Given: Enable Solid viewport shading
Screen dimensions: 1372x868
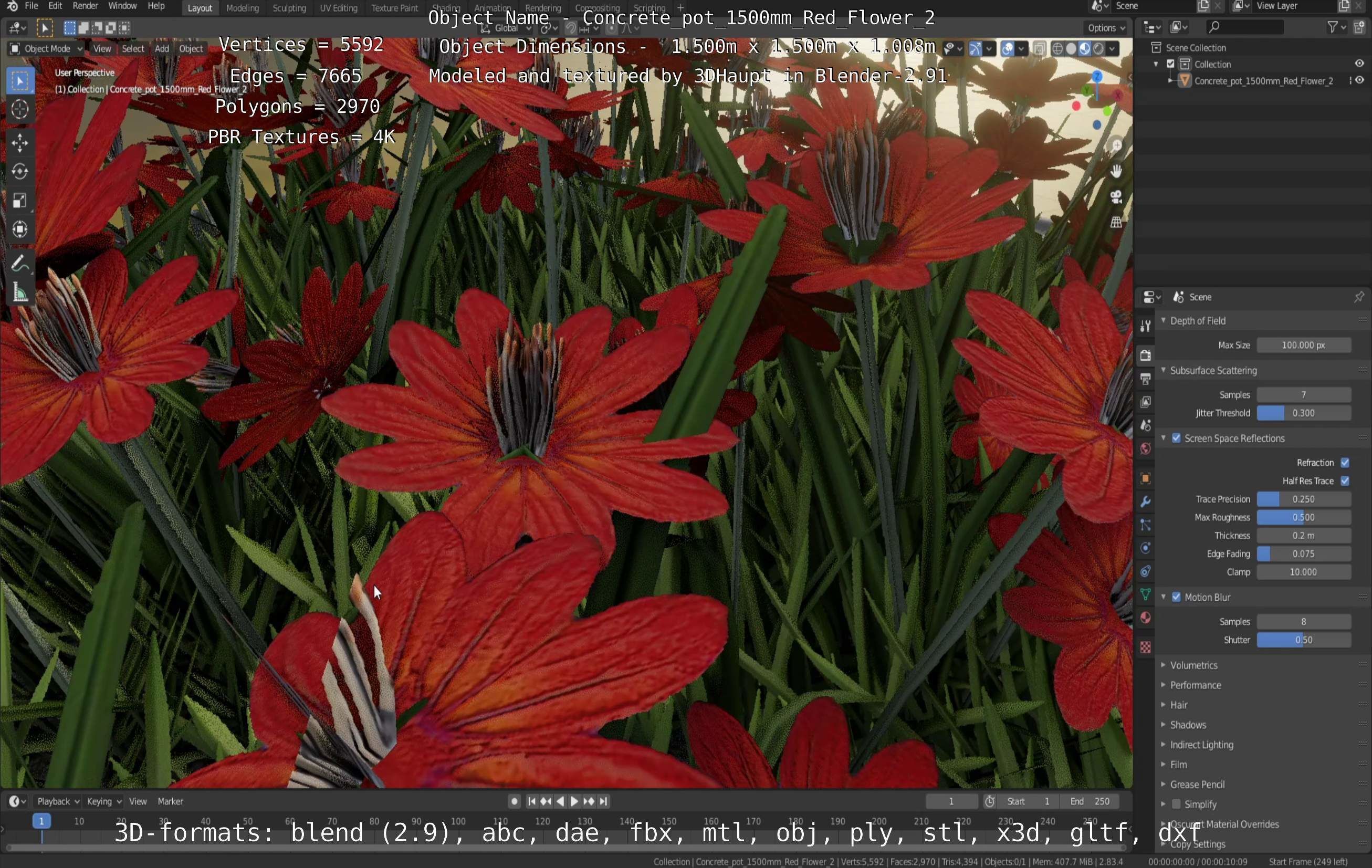Looking at the screenshot, I should point(1071,48).
